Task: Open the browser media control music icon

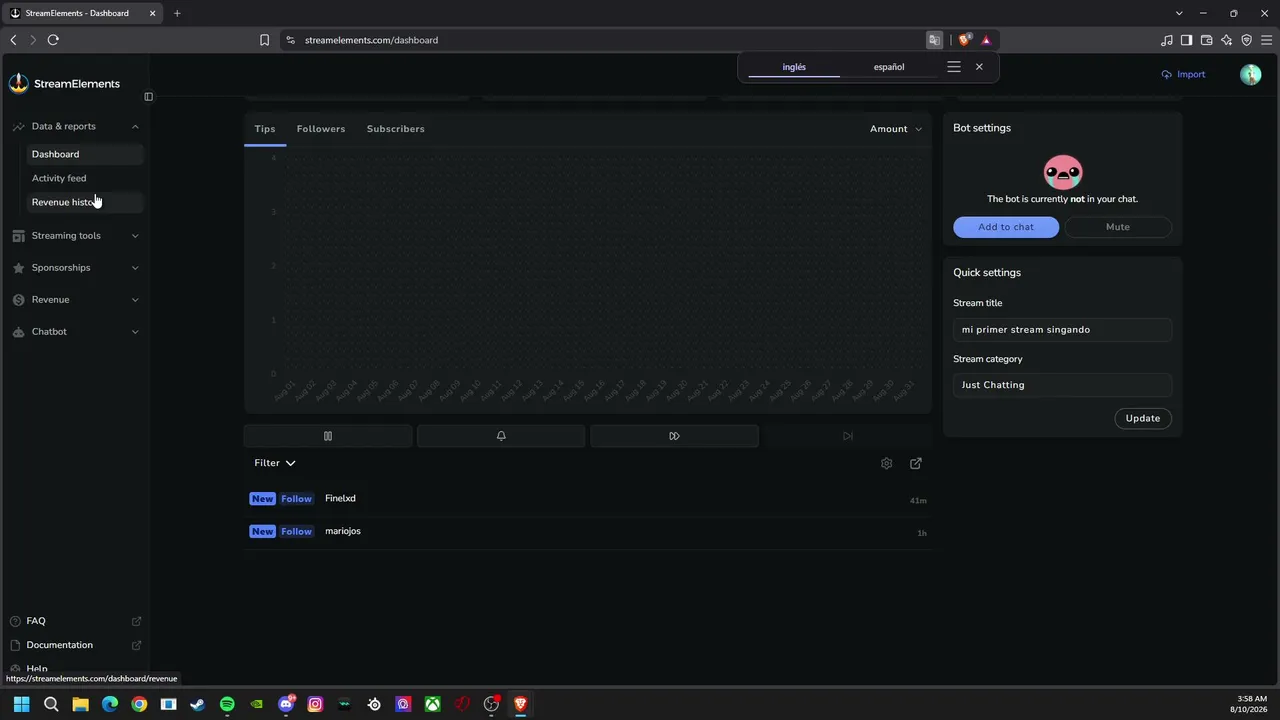Action: [x=1167, y=40]
